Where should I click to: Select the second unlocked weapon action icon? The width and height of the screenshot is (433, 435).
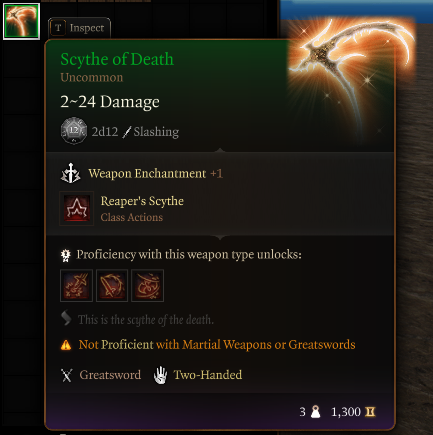(x=112, y=286)
